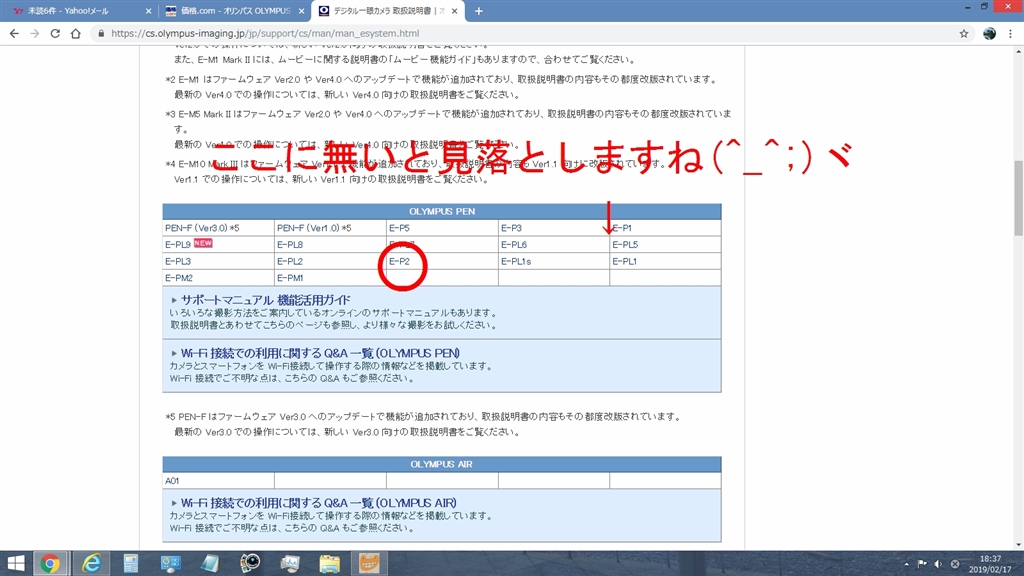Show hidden system tray icons
This screenshot has width=1024, height=576.
pyautogui.click(x=906, y=564)
